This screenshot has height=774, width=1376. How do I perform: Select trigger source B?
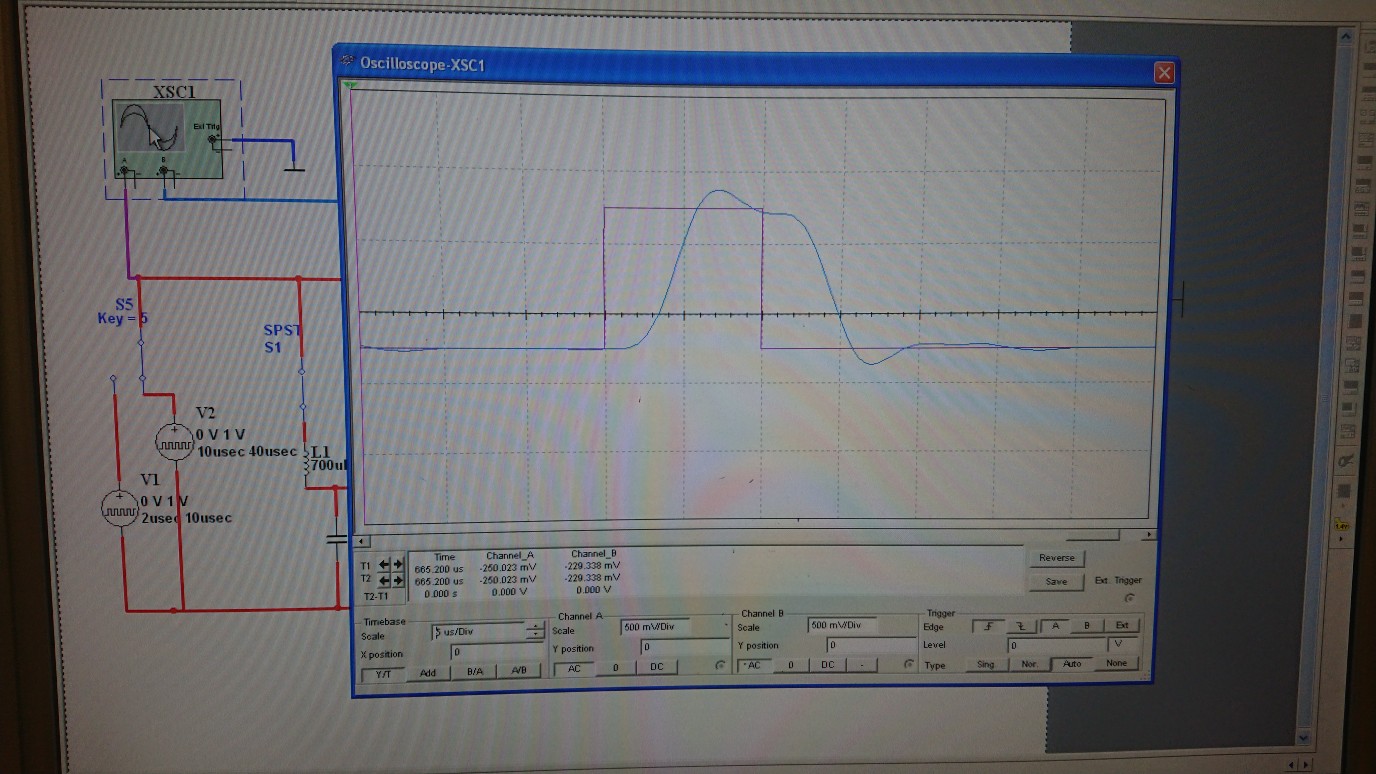click(1087, 626)
